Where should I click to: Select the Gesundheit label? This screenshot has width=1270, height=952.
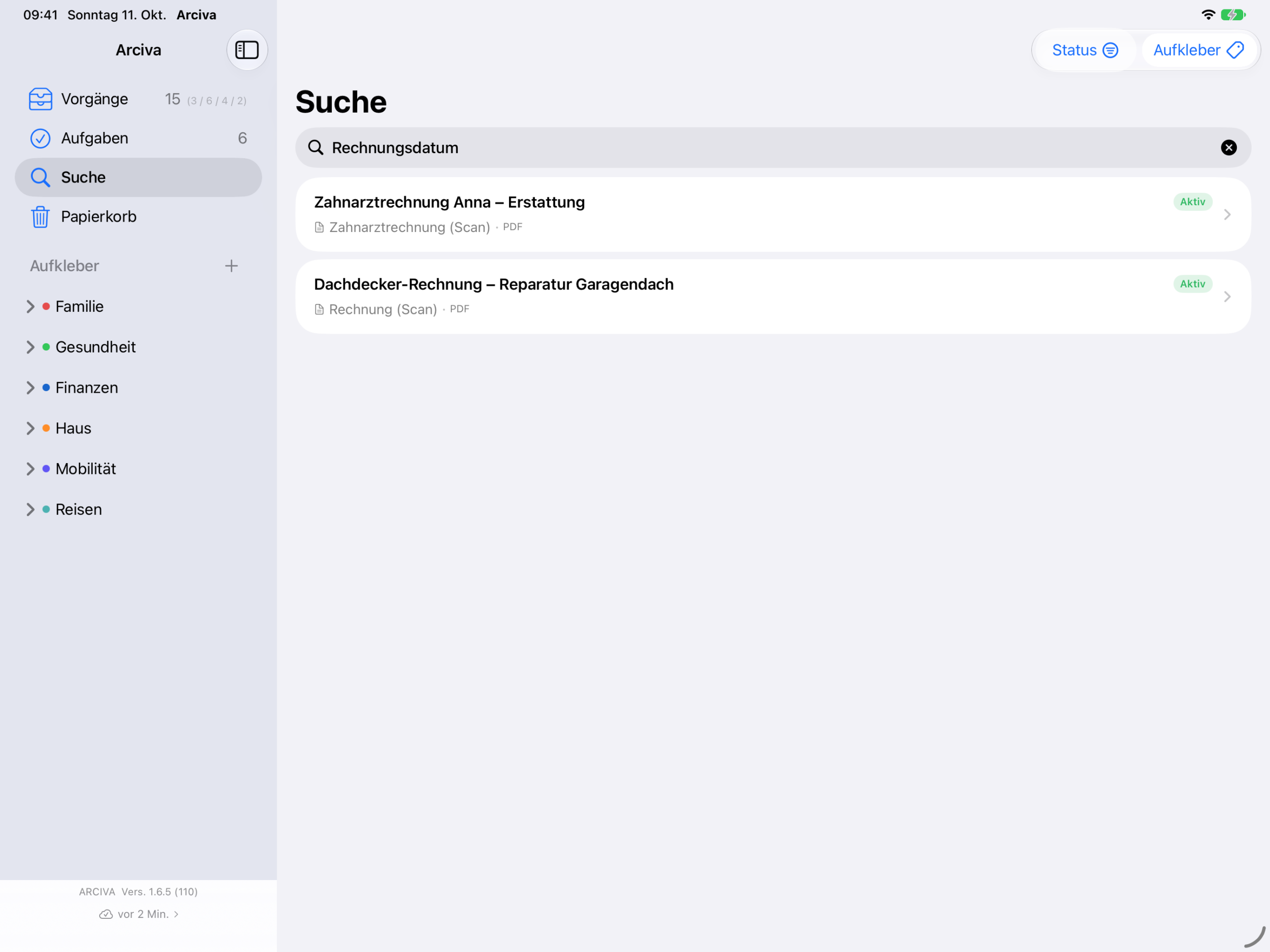pos(95,347)
